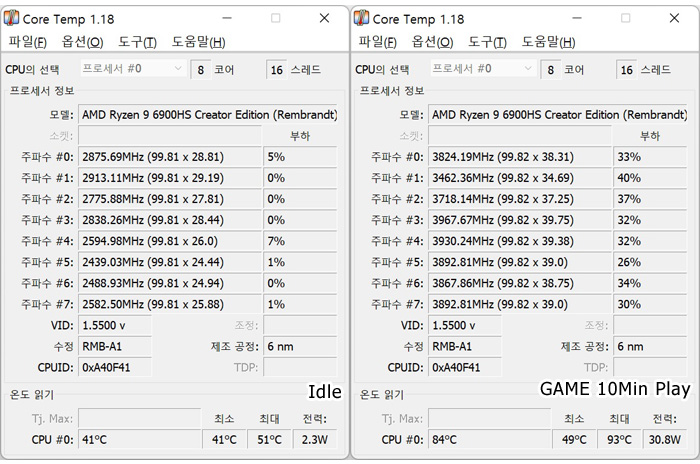Open 옵션(O) menu in left window
The height and width of the screenshot is (464, 700).
point(82,42)
